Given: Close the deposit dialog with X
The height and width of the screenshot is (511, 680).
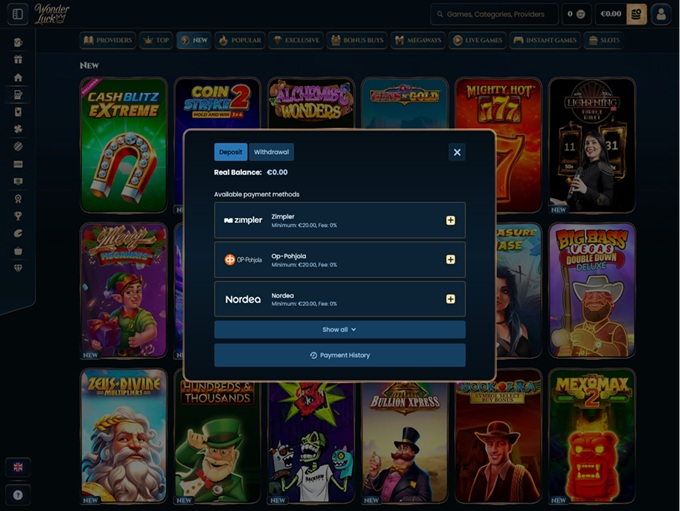Looking at the screenshot, I should click(x=457, y=152).
